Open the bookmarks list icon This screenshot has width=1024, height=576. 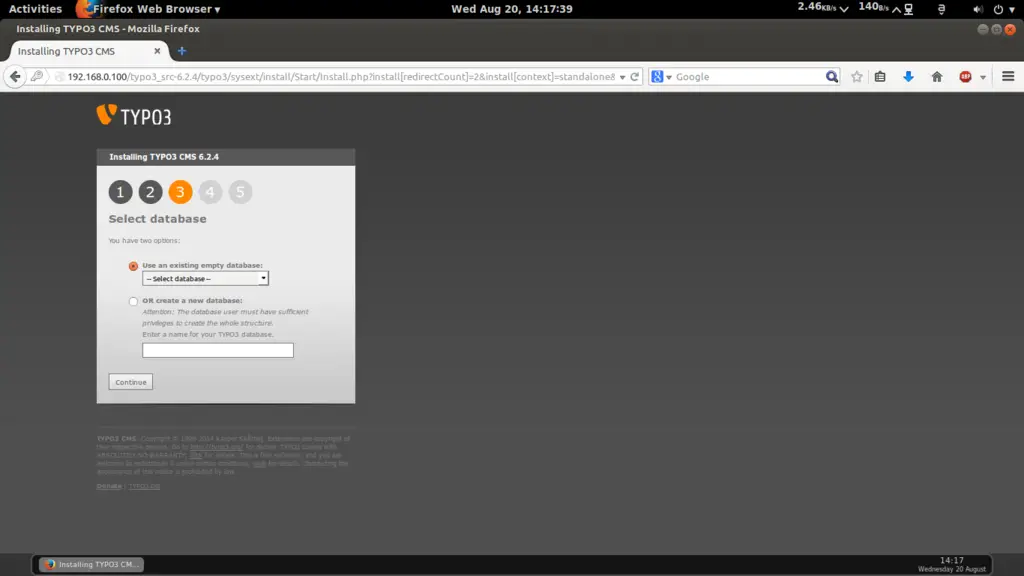pyautogui.click(x=880, y=76)
